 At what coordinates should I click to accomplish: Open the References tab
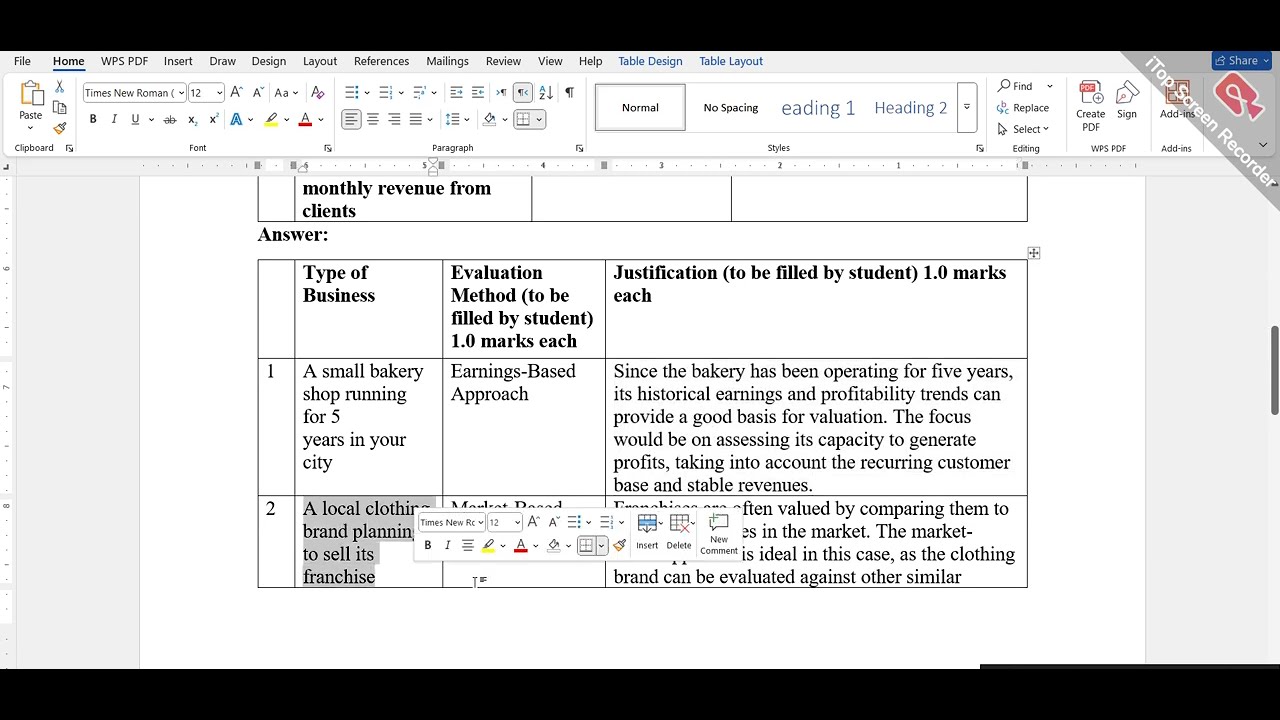point(381,61)
